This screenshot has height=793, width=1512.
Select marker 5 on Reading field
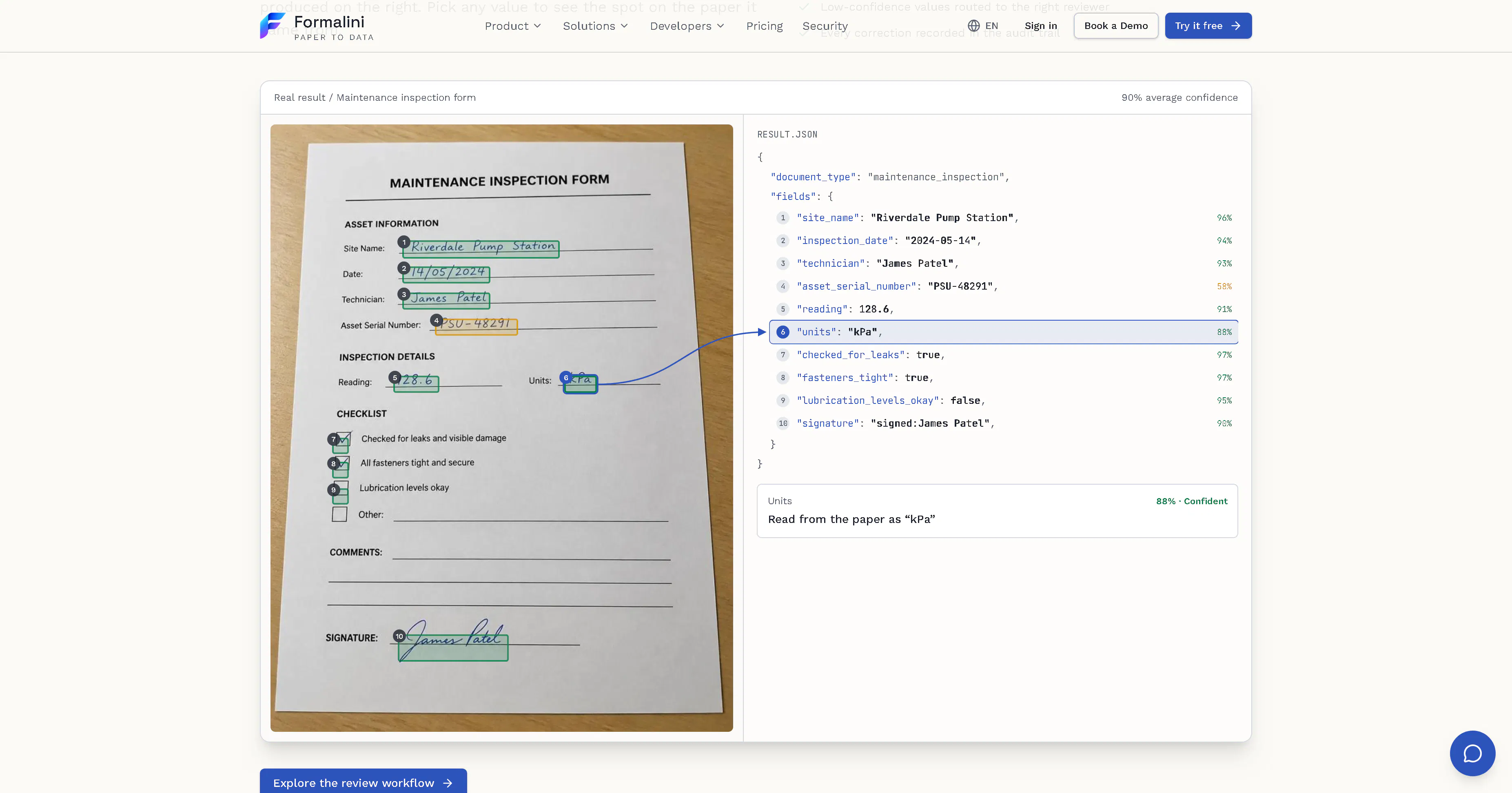pos(395,377)
